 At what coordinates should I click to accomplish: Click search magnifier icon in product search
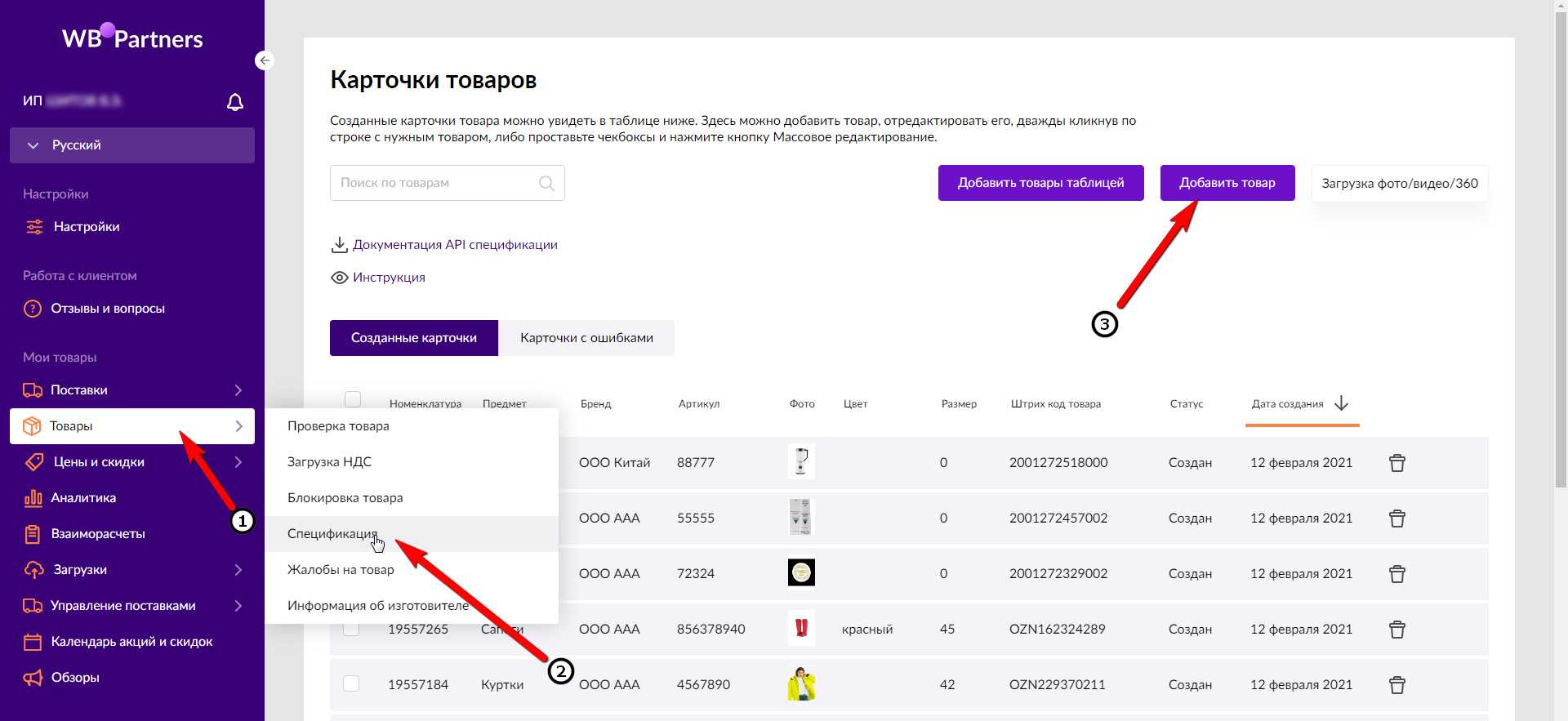547,184
